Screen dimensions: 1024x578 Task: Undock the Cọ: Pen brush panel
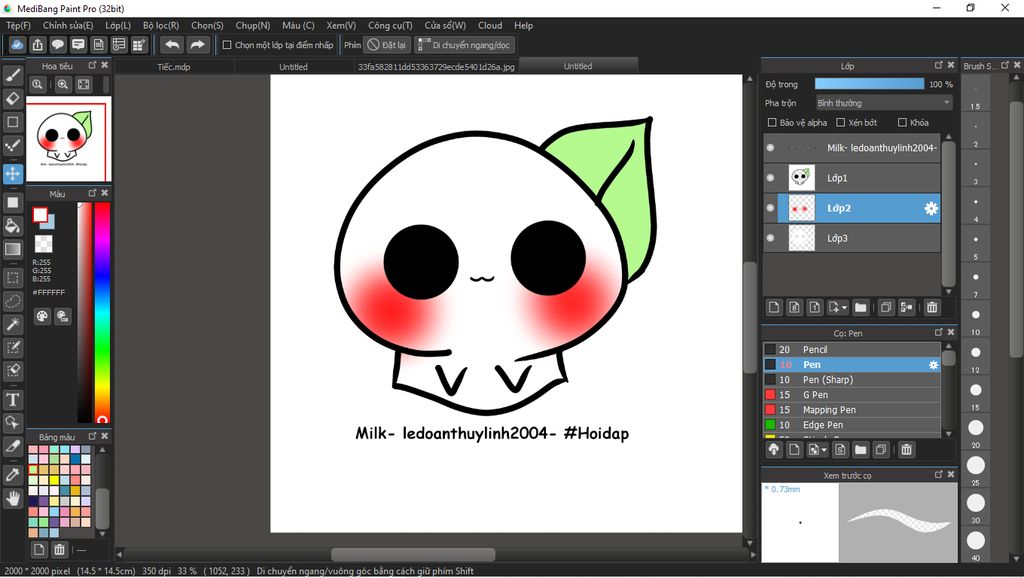coord(938,332)
